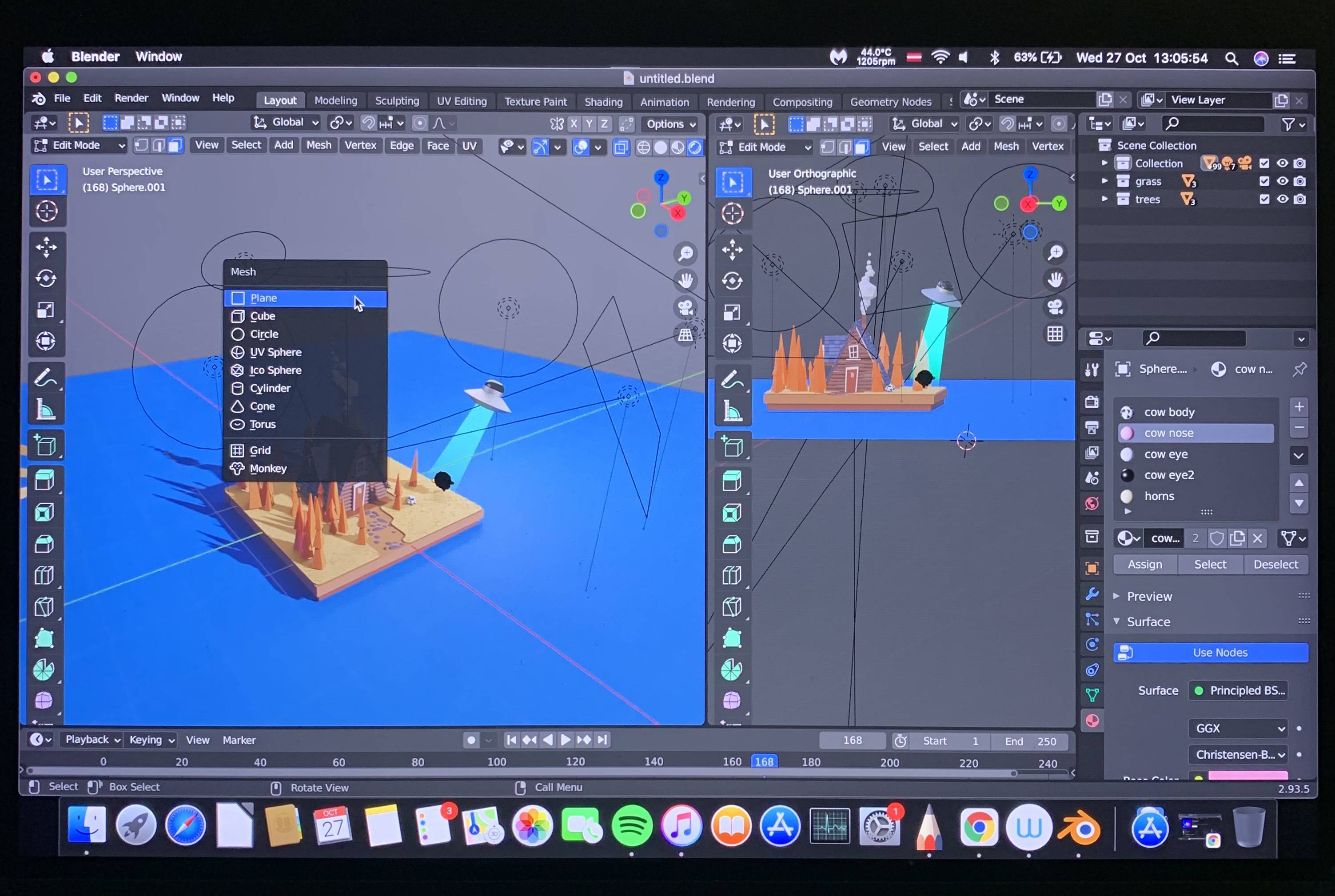This screenshot has height=896, width=1335.
Task: Play the animation in timeline
Action: 565,741
